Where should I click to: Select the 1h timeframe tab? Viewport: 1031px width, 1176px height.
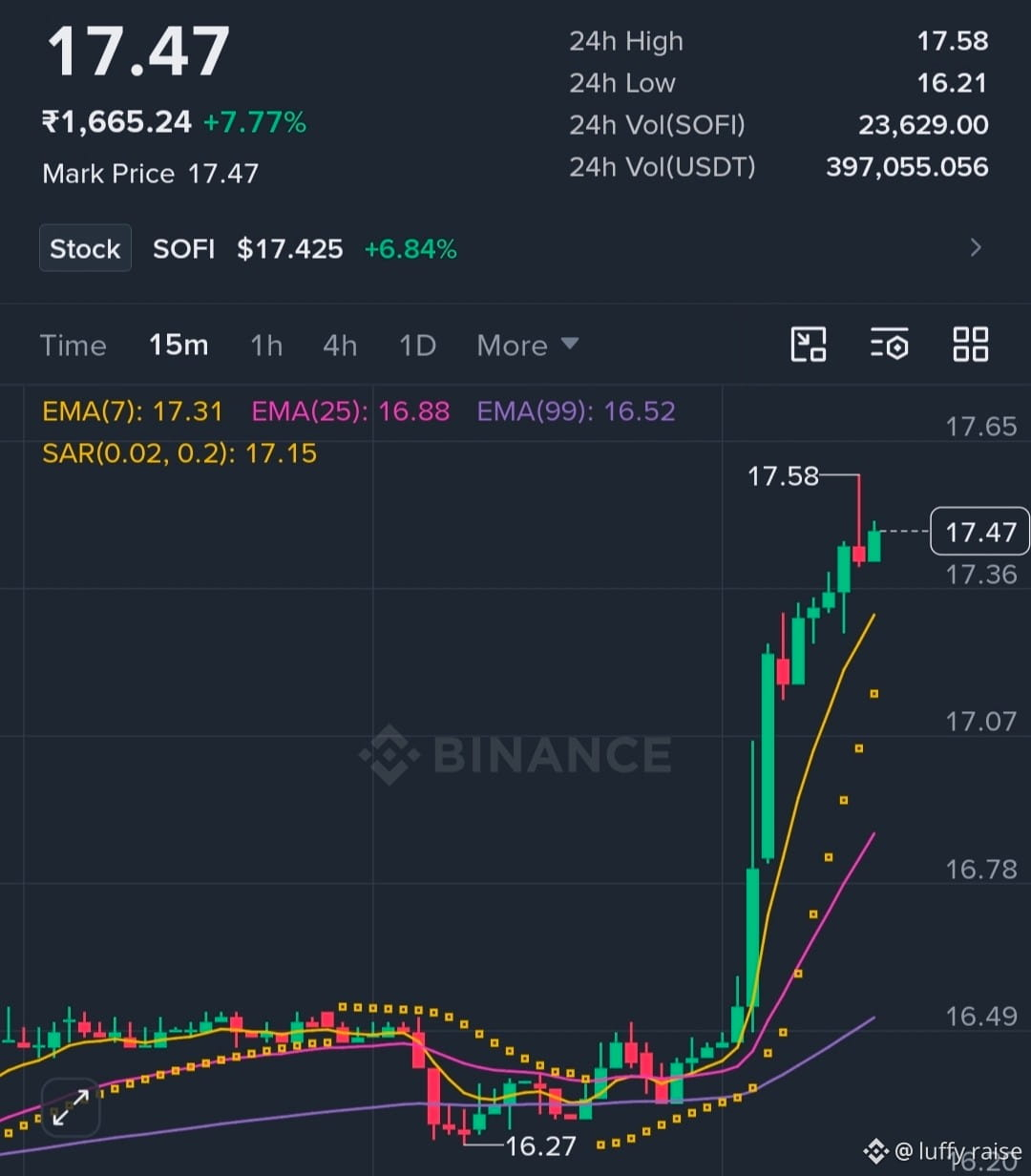pyautogui.click(x=266, y=345)
